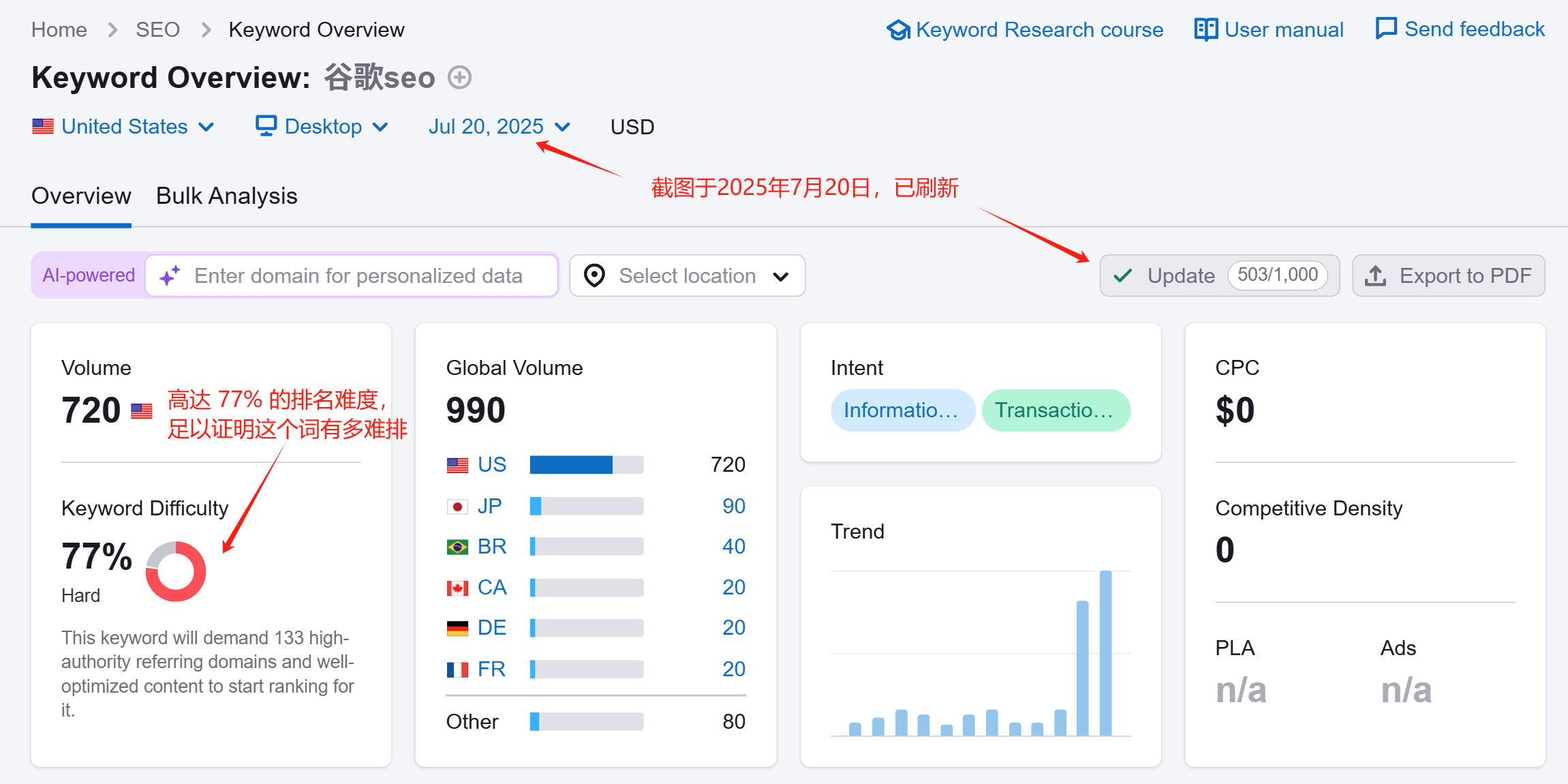
Task: Click the AI sparkle icon in domain field
Action: pos(169,275)
